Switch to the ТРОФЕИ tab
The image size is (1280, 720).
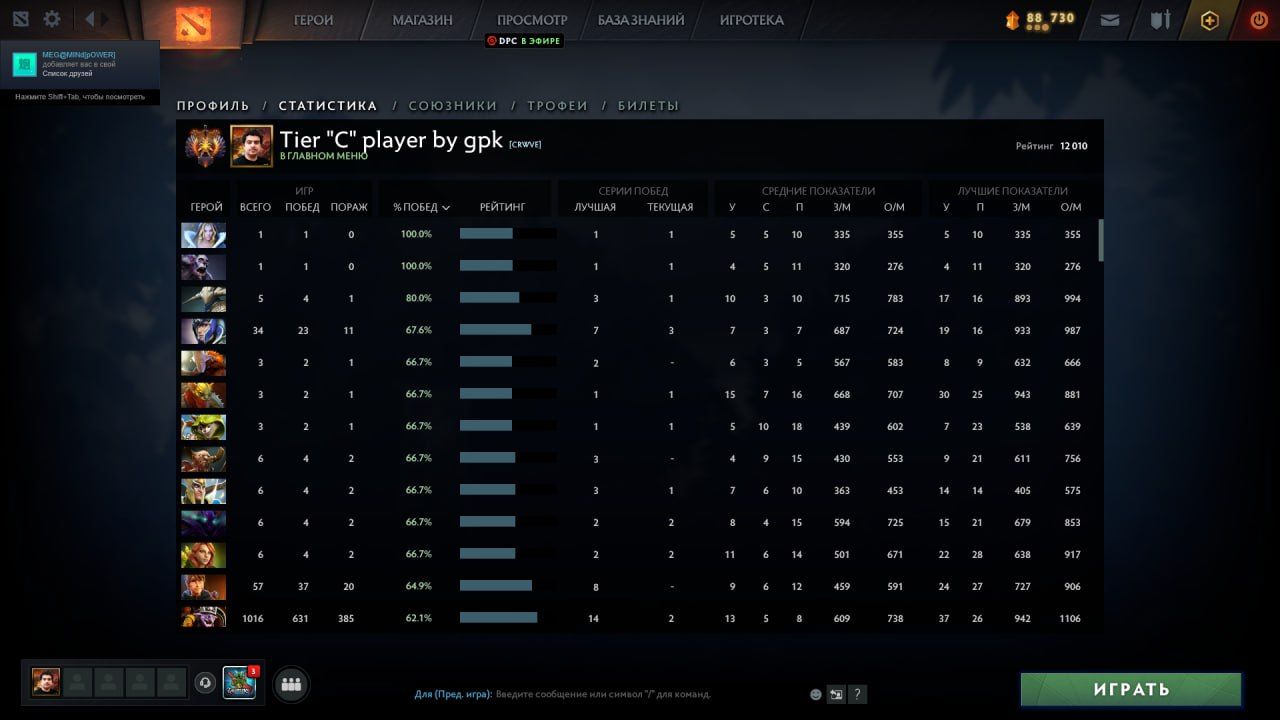tap(557, 105)
